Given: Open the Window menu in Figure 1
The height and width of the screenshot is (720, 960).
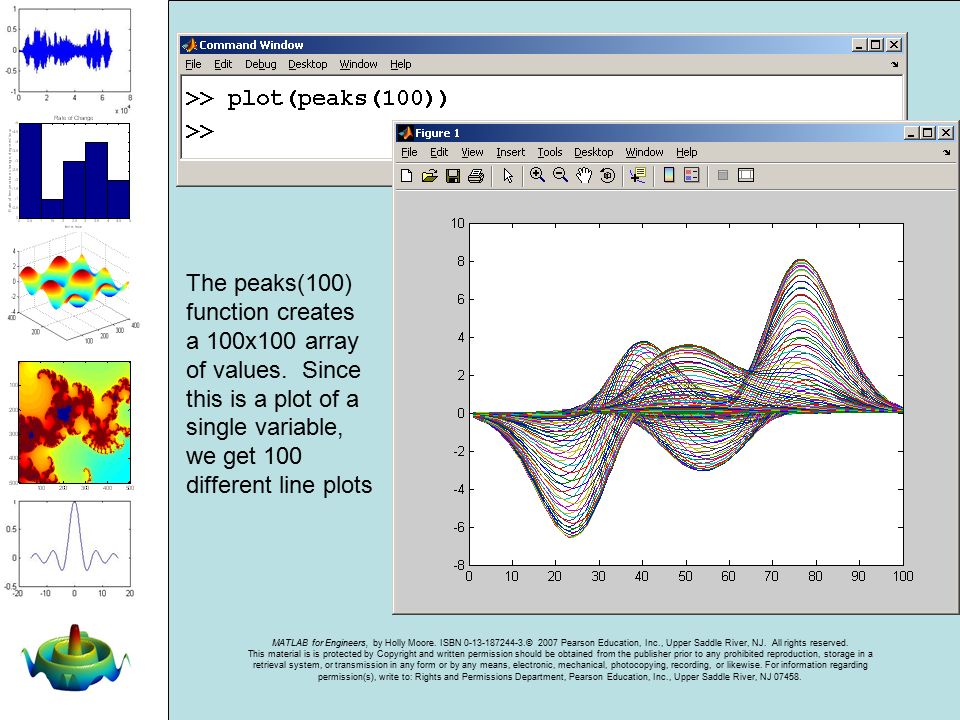Looking at the screenshot, I should (644, 152).
